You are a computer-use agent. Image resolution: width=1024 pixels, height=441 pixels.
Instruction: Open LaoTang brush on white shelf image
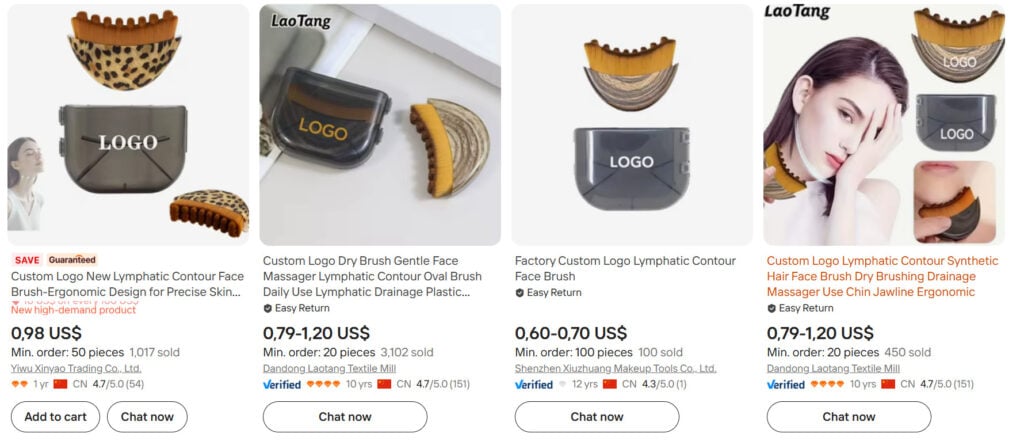point(380,125)
